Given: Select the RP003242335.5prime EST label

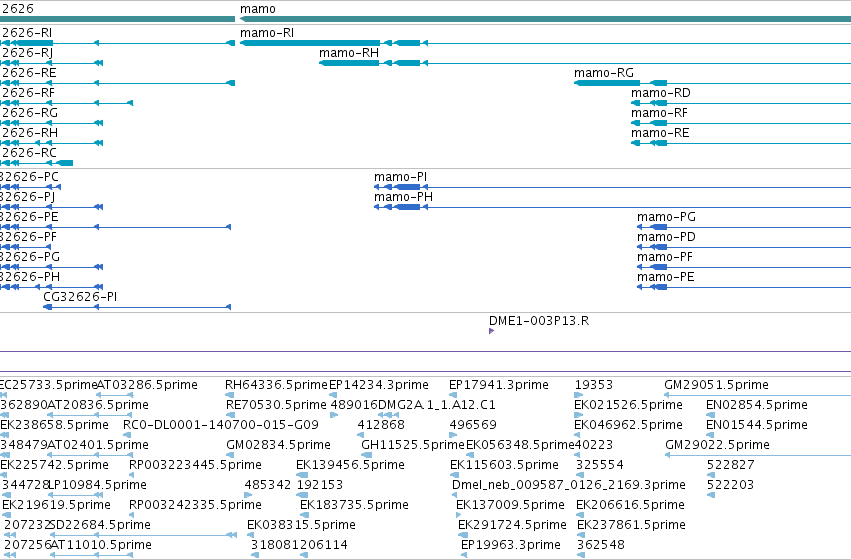Looking at the screenshot, I should coord(195,505).
